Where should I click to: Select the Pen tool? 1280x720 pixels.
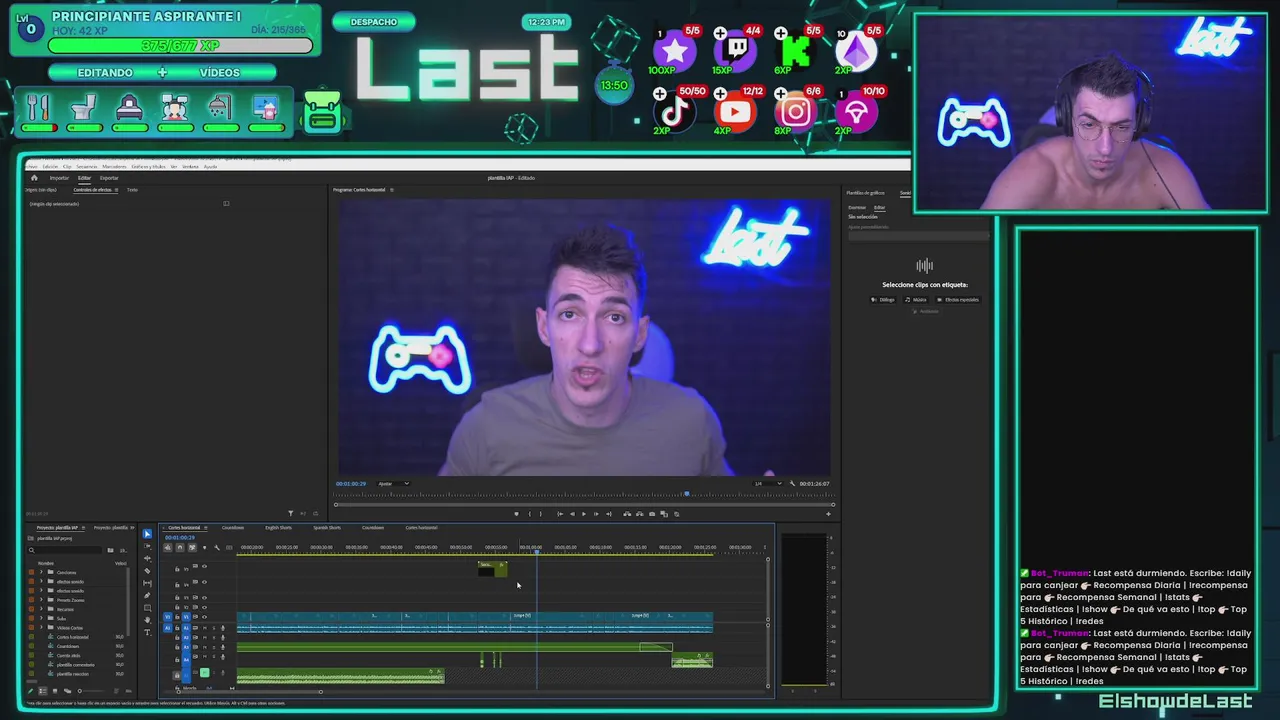147,595
